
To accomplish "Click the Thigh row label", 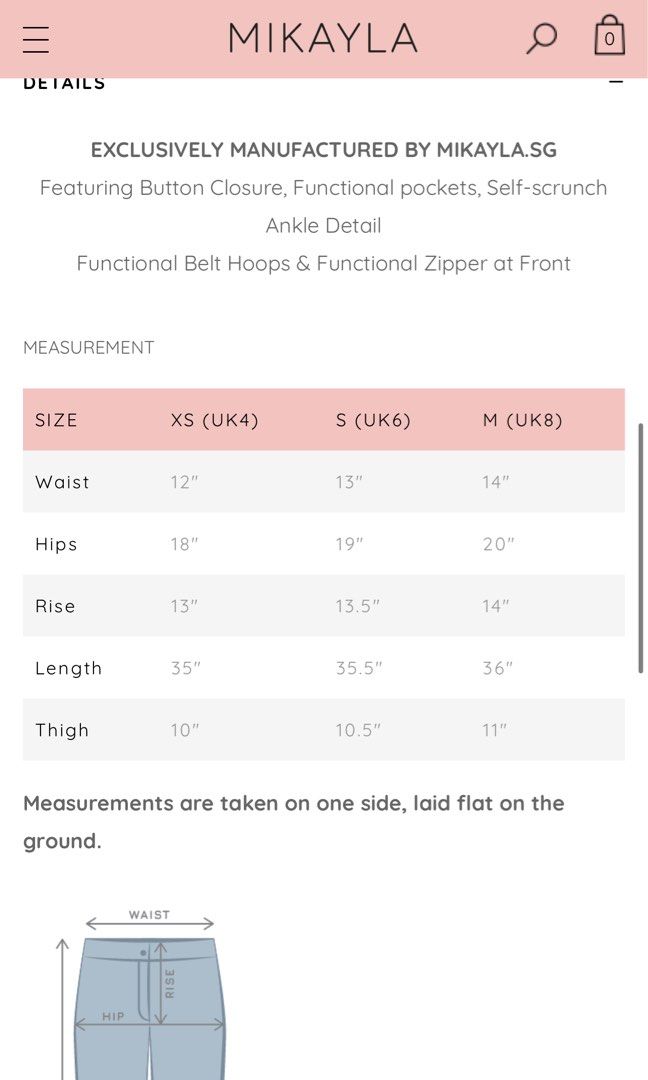I will coord(62,730).
